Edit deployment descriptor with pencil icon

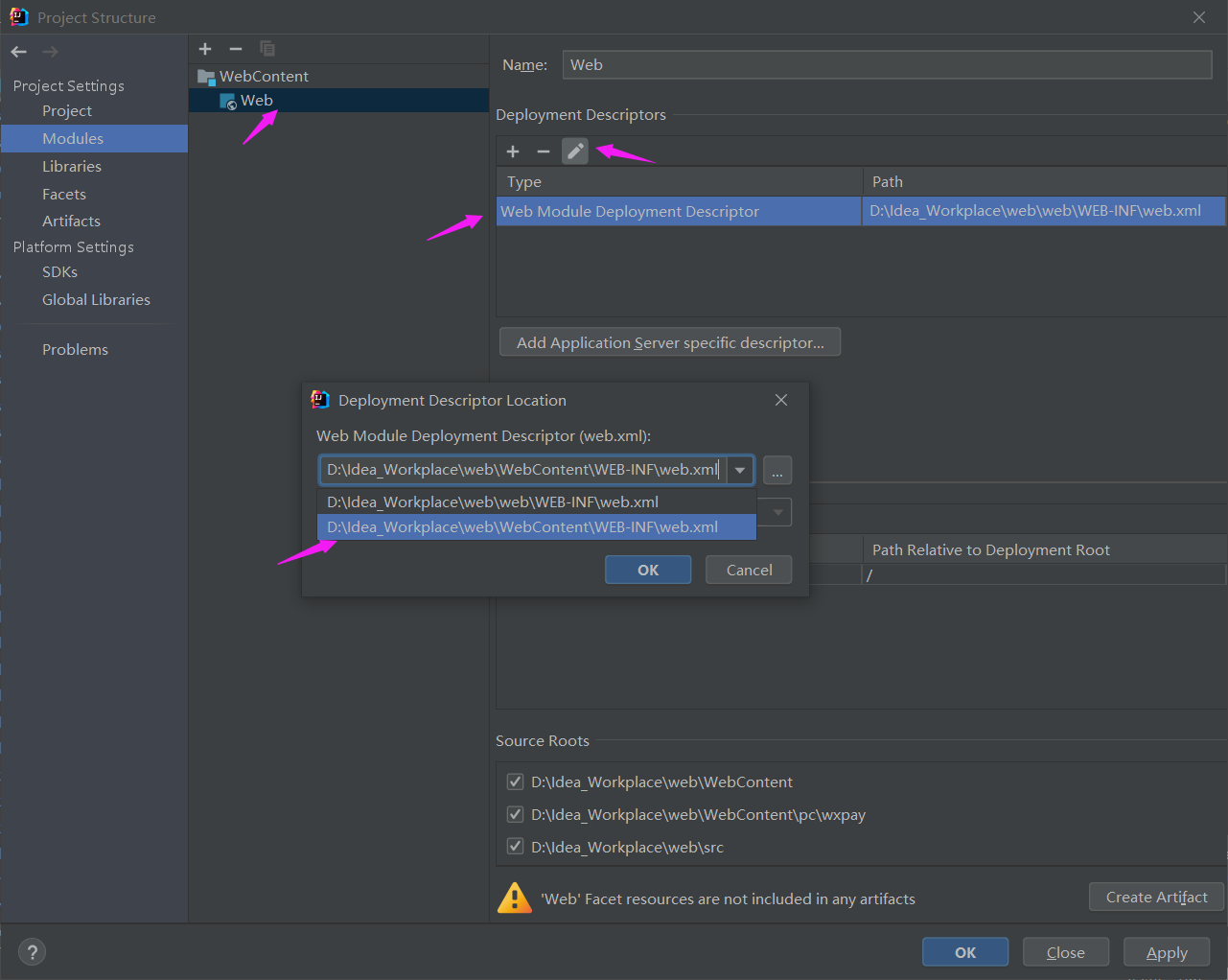coord(575,152)
